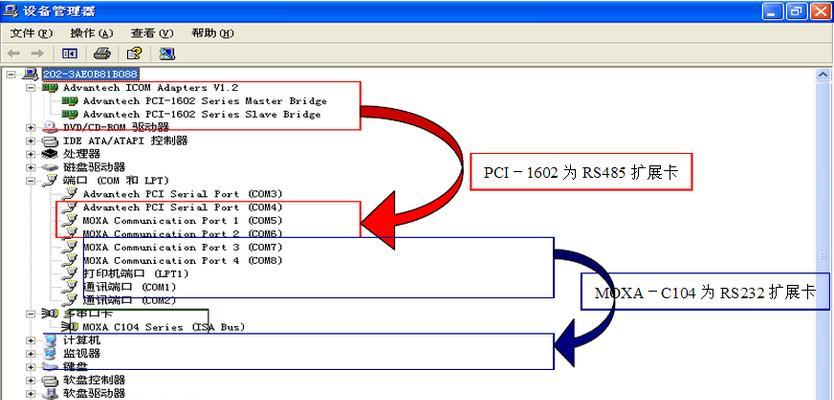Click the Forward arrow toolbar button
The image size is (834, 400).
[37, 54]
